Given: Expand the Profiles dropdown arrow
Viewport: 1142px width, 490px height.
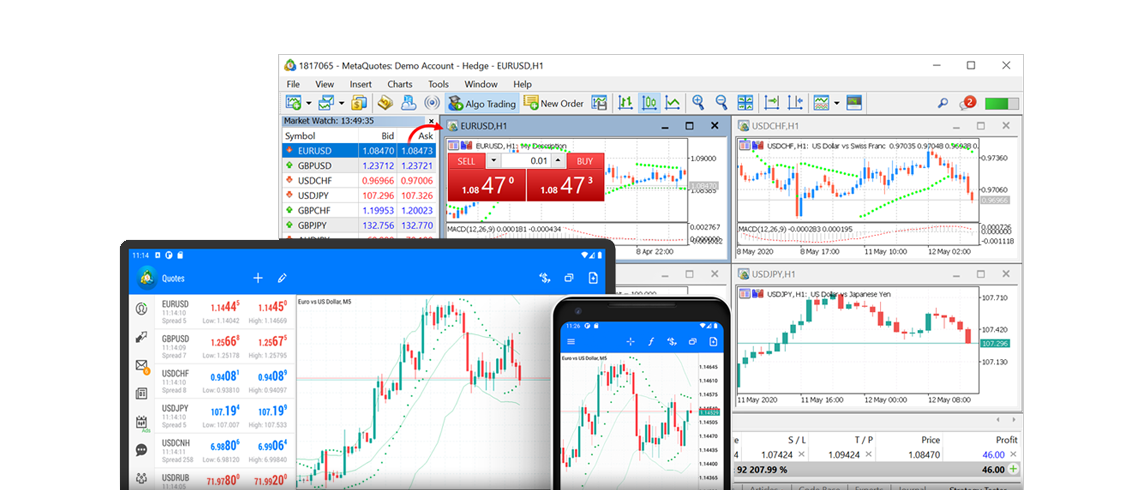Looking at the screenshot, I should (x=341, y=103).
